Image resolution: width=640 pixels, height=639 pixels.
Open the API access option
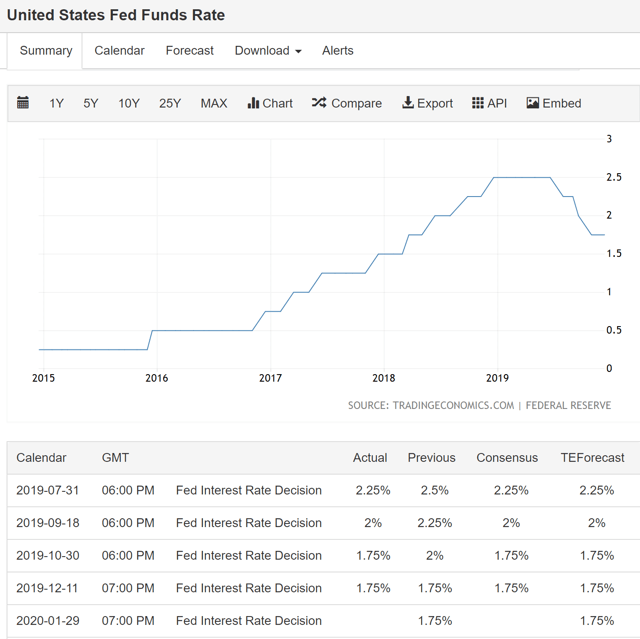pos(489,103)
